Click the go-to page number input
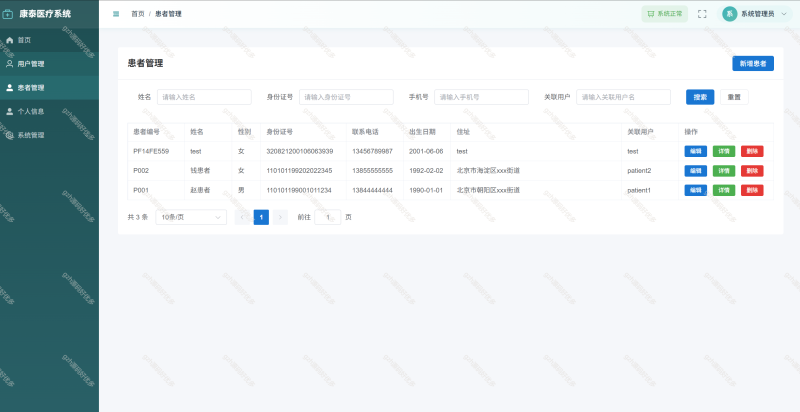 328,217
